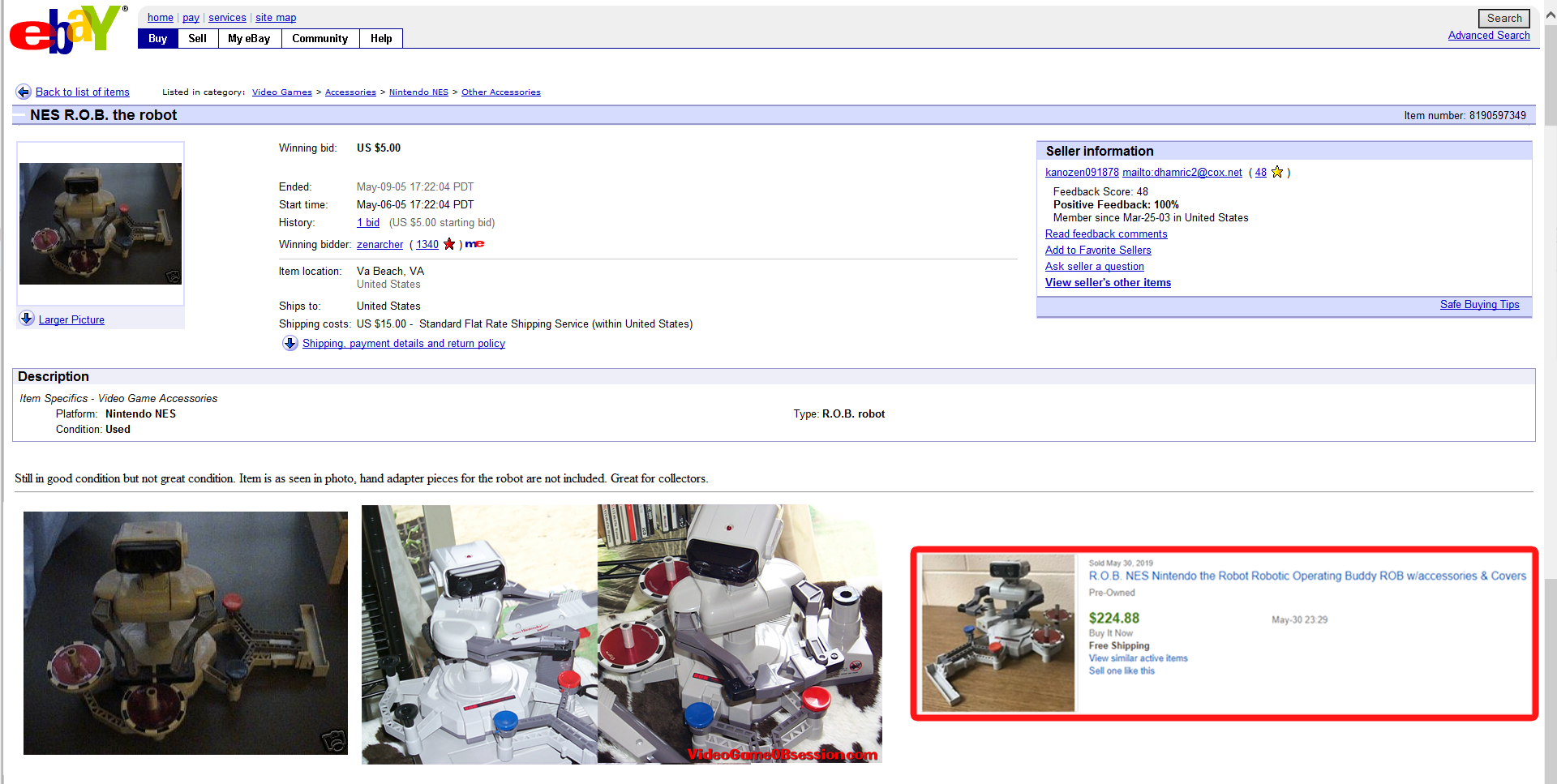Open the Buy tab
Viewport: 1557px width, 784px height.
point(158,38)
